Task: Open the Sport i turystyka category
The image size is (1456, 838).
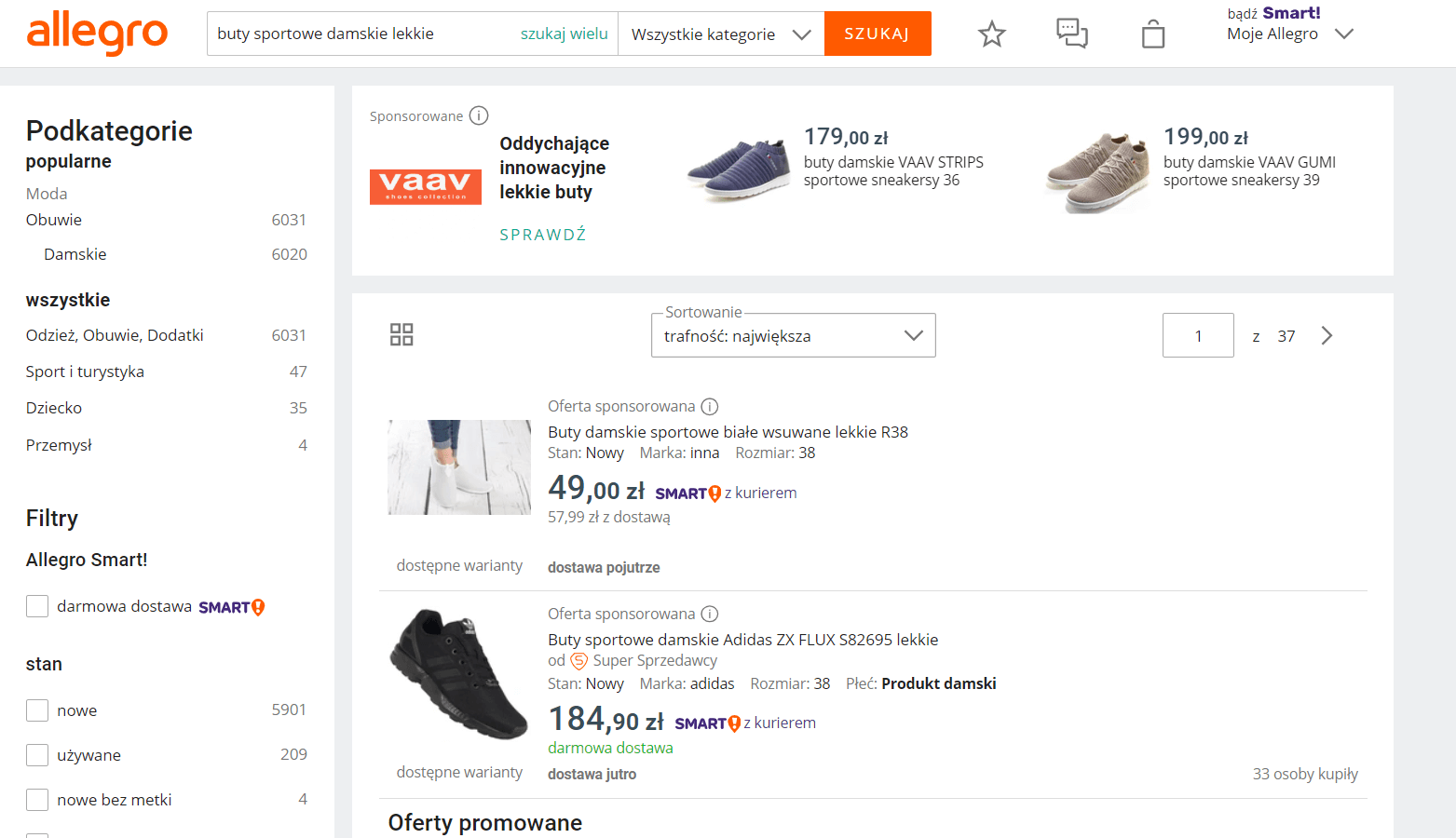Action: (85, 371)
